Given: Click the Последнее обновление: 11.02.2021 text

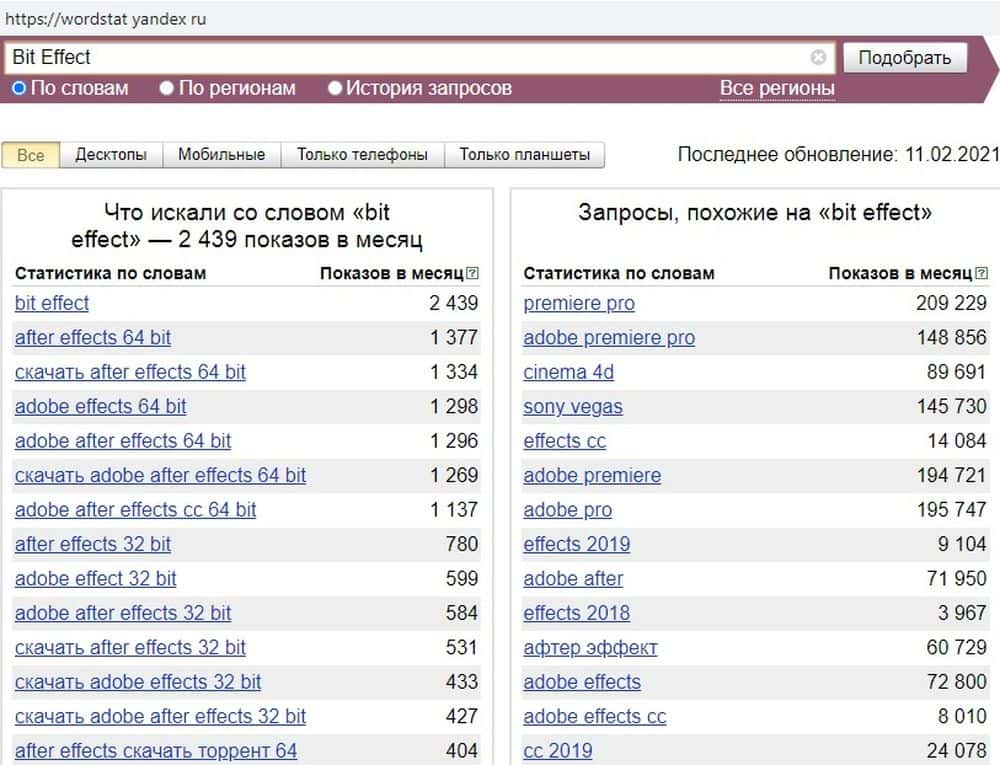Looking at the screenshot, I should coord(838,154).
